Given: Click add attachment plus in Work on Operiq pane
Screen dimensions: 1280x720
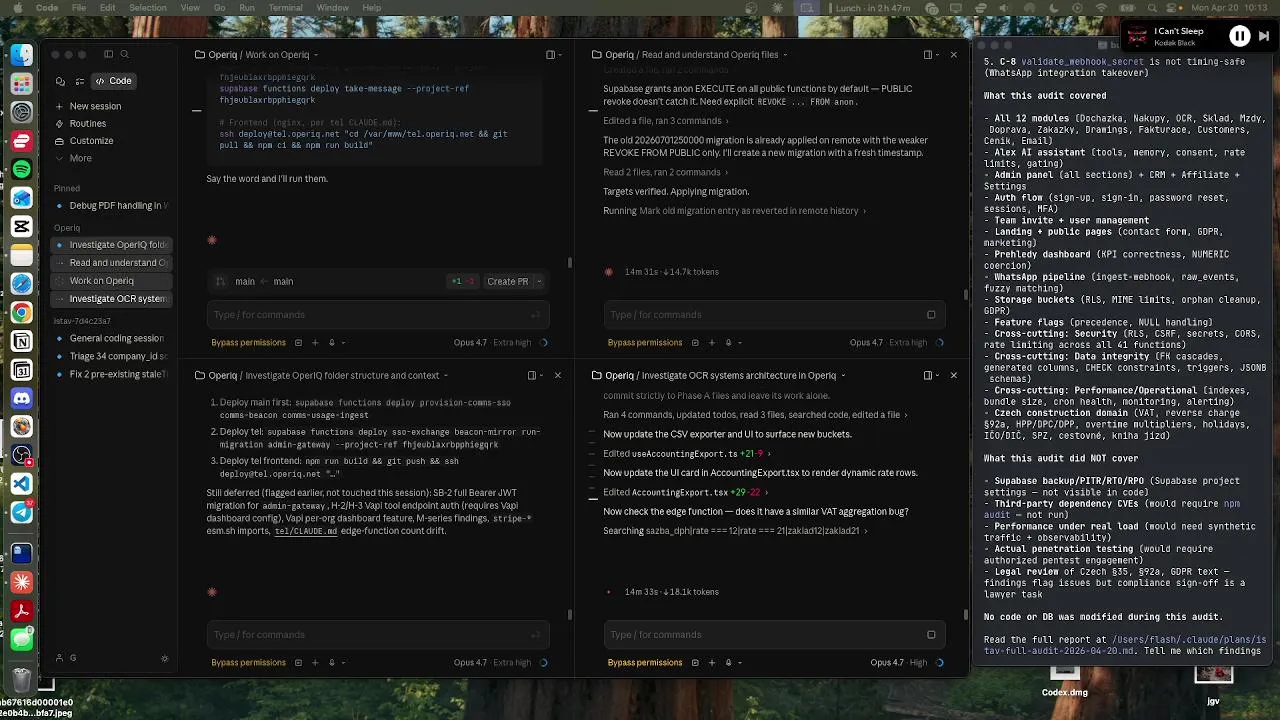Looking at the screenshot, I should [x=315, y=343].
